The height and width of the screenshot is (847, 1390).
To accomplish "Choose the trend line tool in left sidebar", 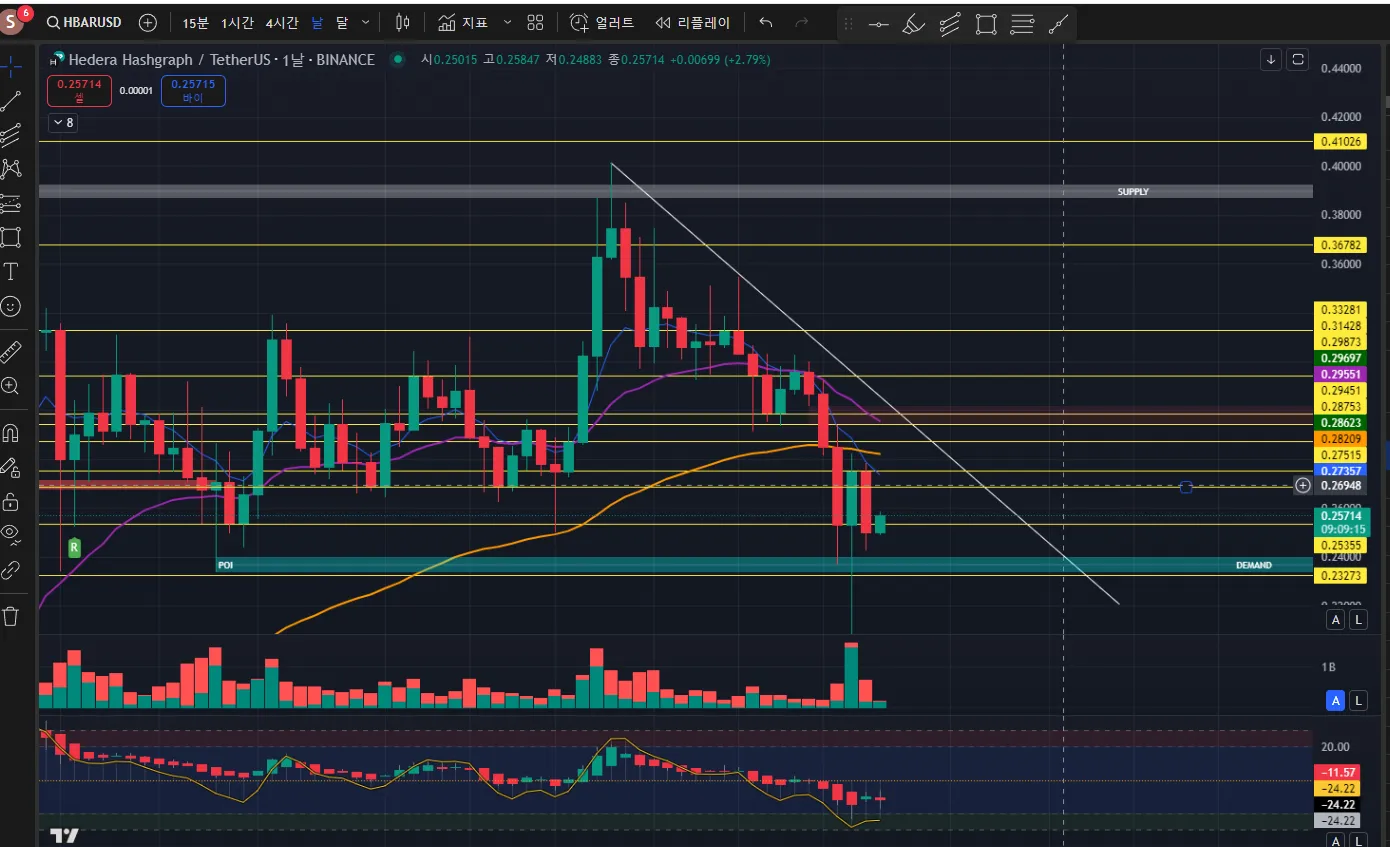I will pos(11,101).
